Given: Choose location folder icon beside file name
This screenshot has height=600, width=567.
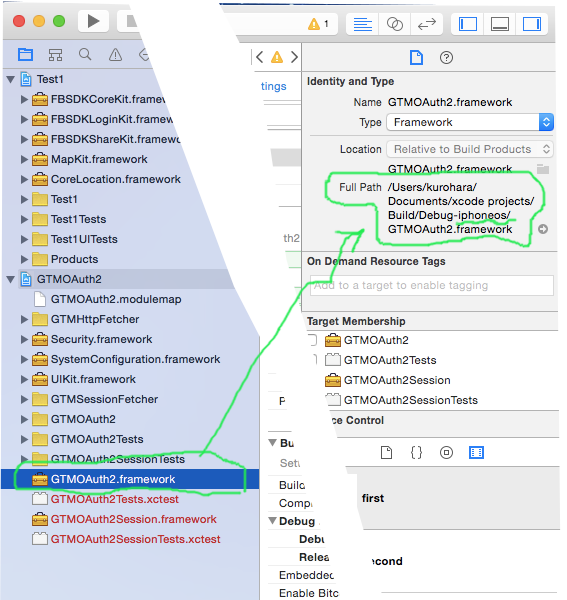Looking at the screenshot, I should point(543,169).
